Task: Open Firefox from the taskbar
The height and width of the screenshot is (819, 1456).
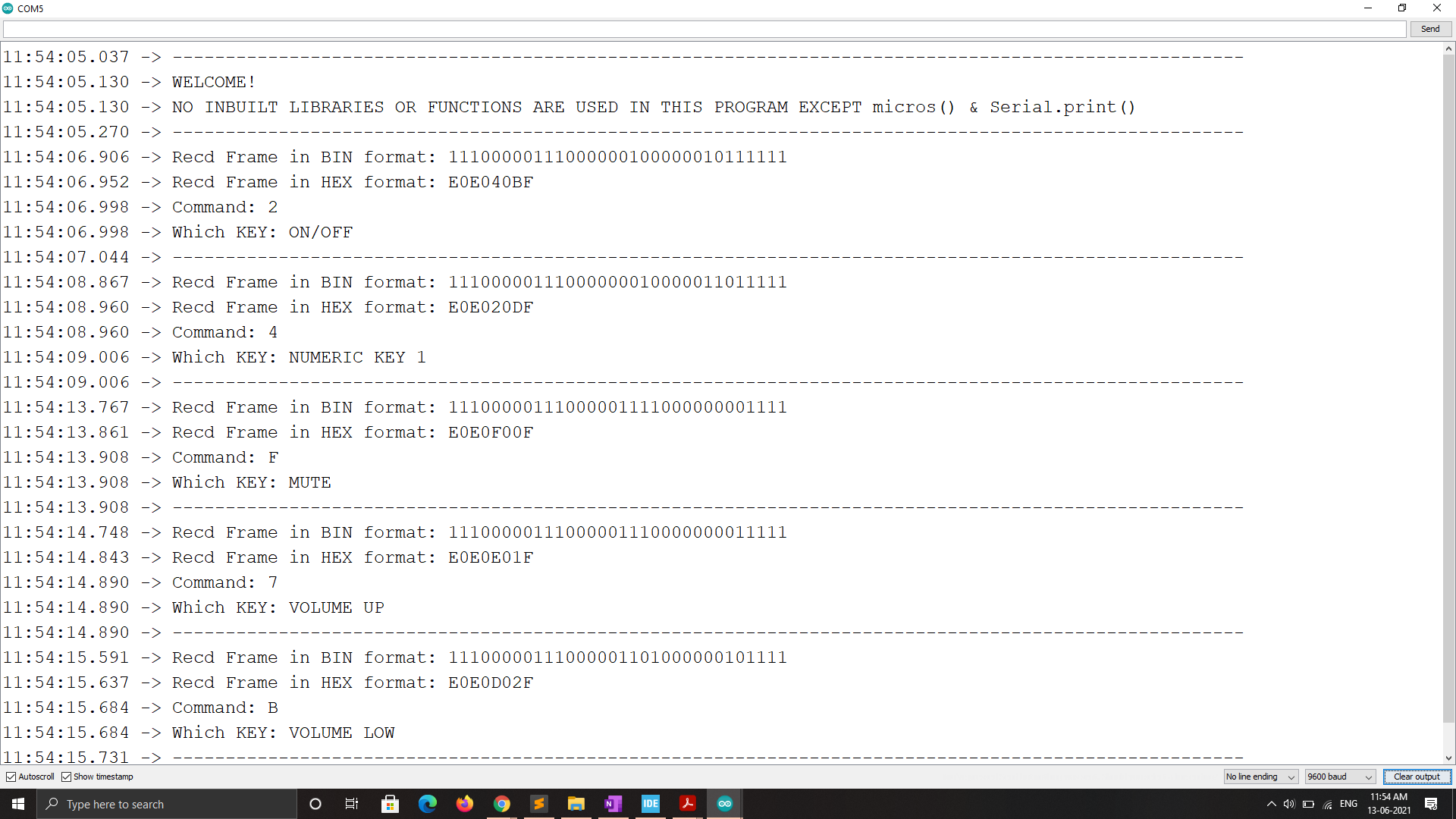Action: [x=465, y=804]
